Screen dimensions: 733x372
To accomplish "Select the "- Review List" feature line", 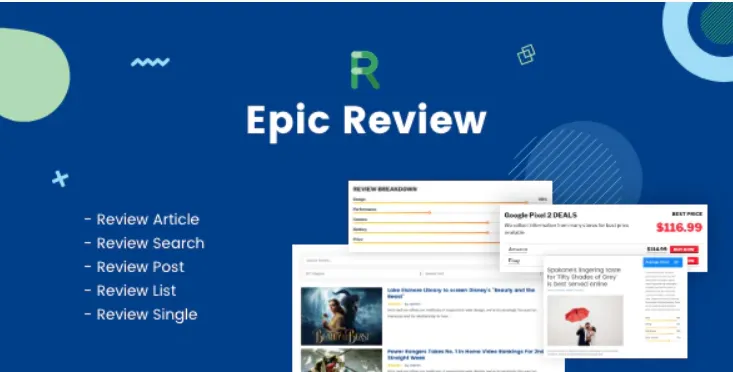I will [130, 291].
